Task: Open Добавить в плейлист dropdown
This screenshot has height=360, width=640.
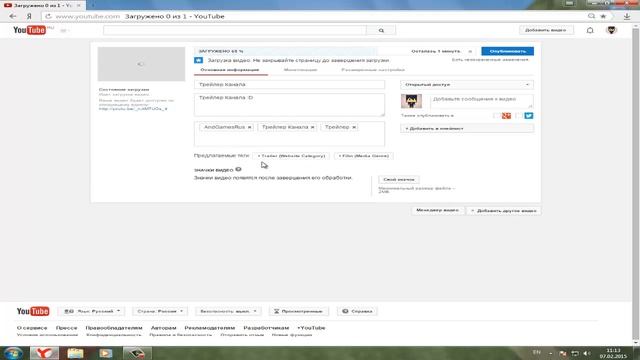Action: pyautogui.click(x=467, y=129)
